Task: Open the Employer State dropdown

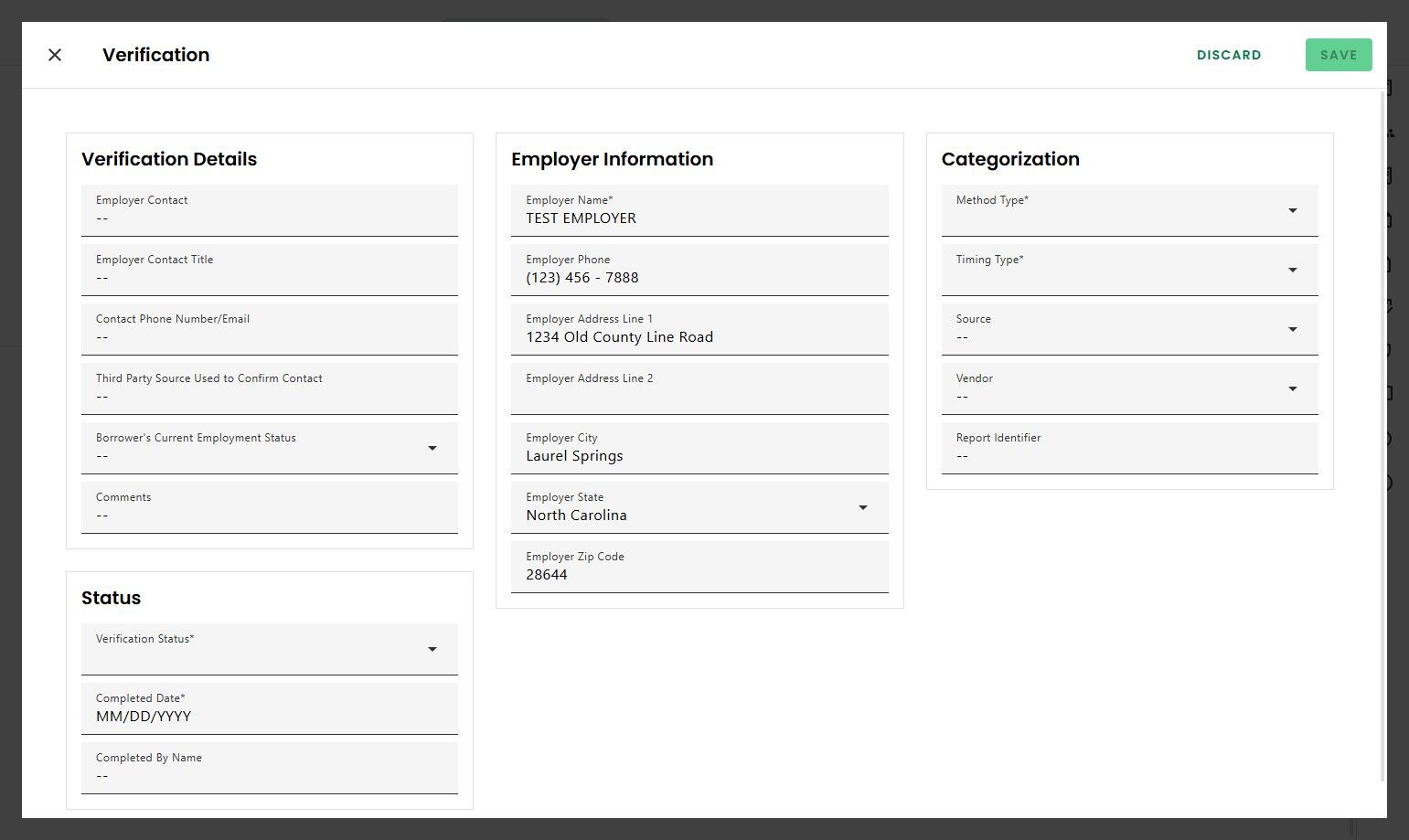Action: click(699, 507)
